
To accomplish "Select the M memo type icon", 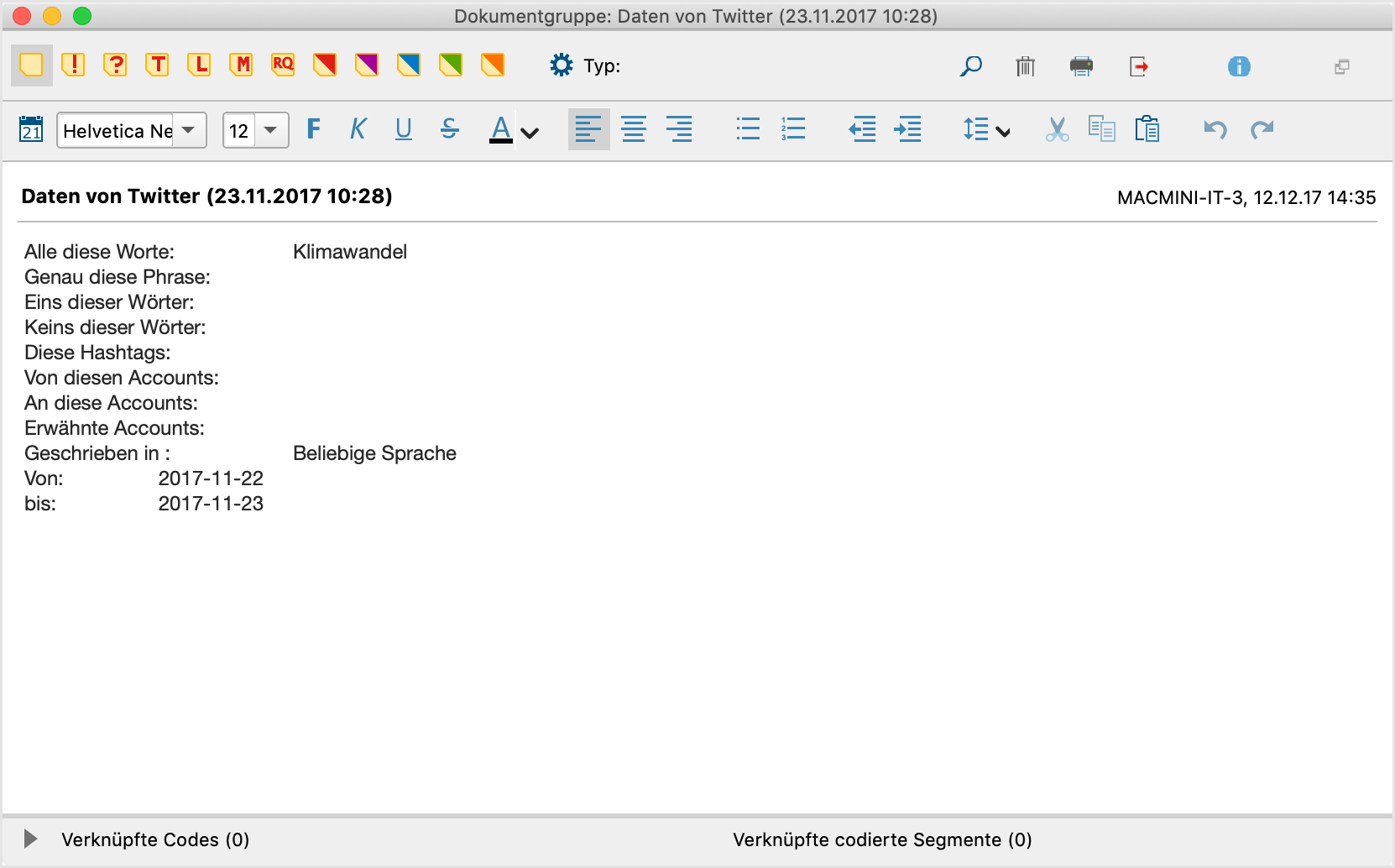I will coord(242,65).
